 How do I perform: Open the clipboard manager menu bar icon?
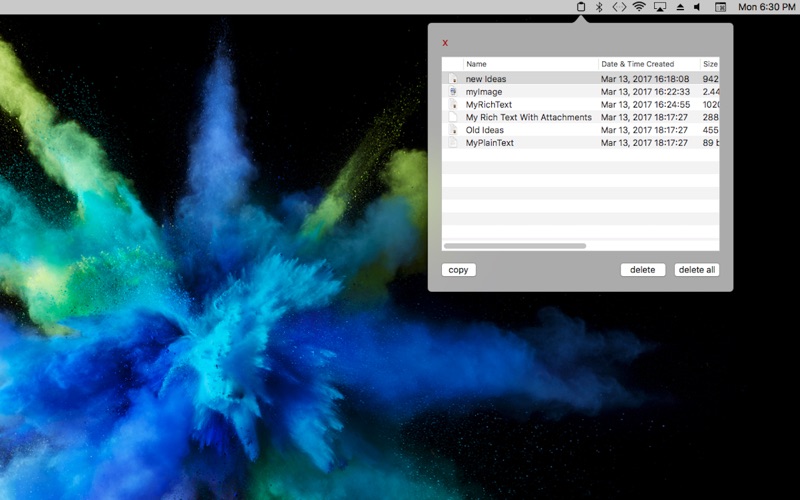581,7
